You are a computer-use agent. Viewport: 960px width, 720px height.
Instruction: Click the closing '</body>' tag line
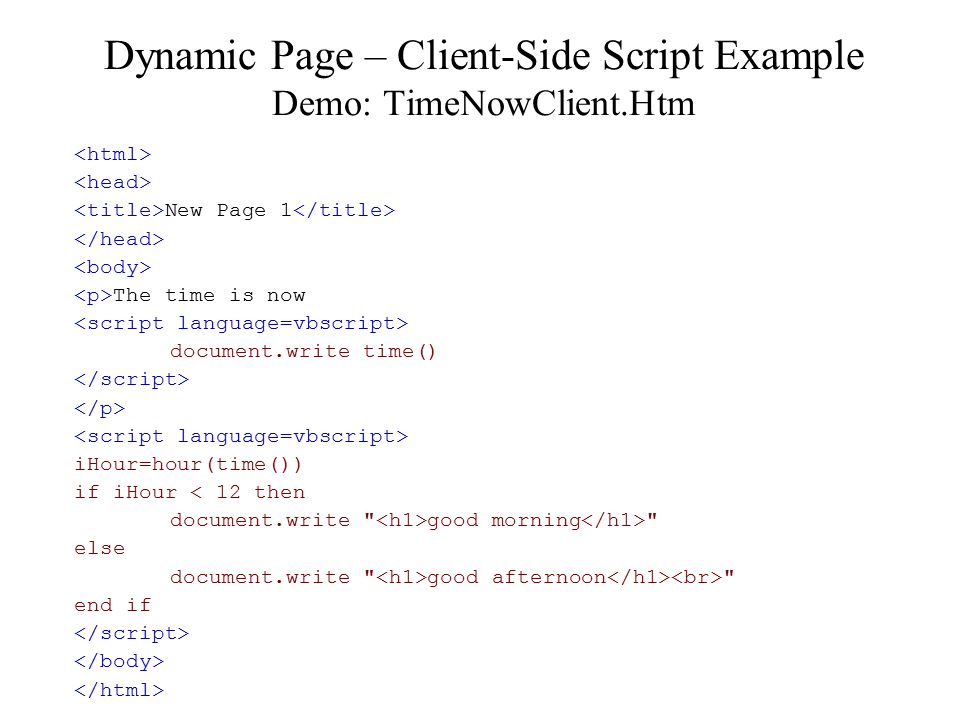pyautogui.click(x=119, y=662)
